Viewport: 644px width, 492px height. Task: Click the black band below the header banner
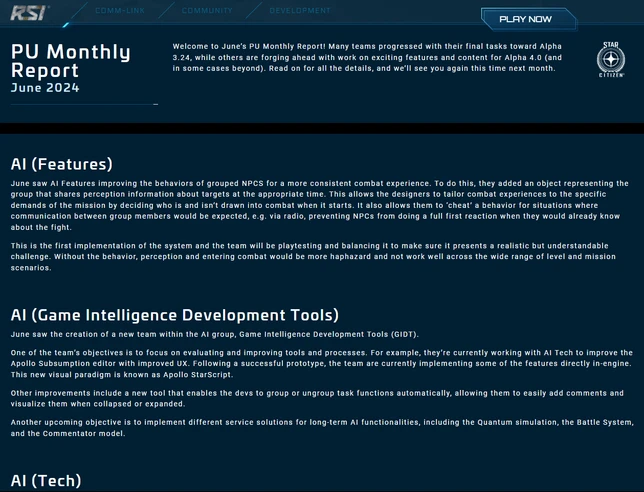pos(322,127)
